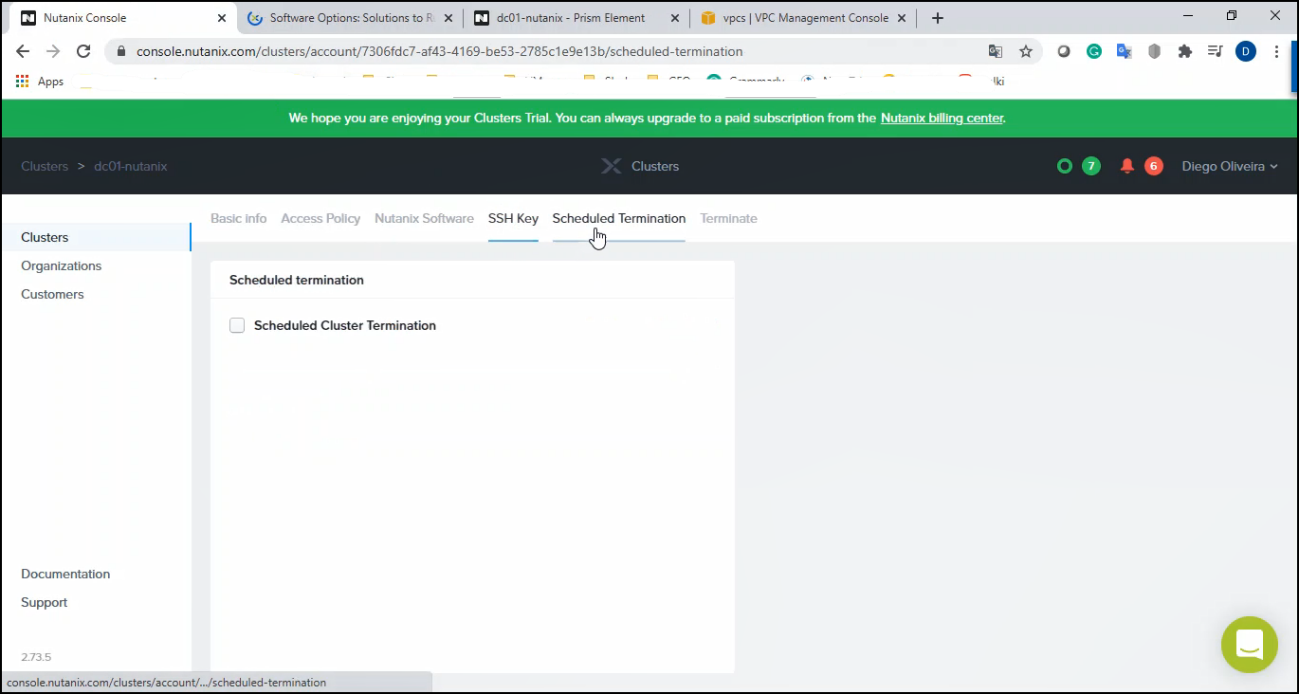Click the red notifications bell icon

pyautogui.click(x=1127, y=166)
